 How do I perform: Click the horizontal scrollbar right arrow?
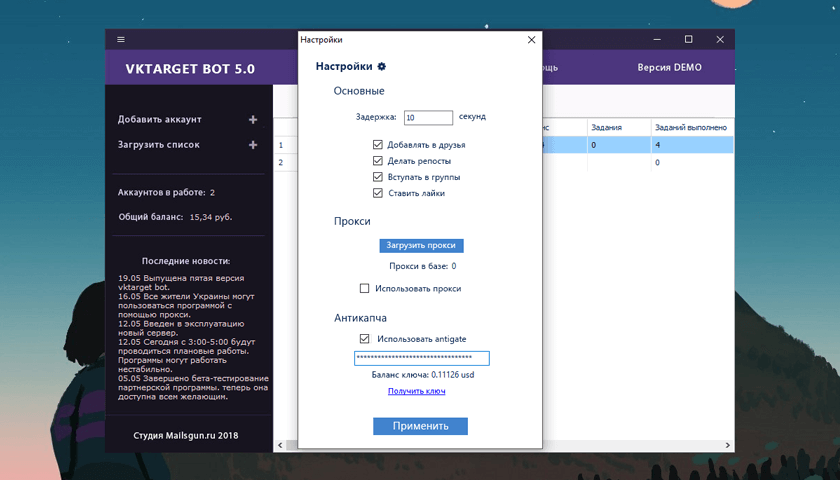pos(728,445)
